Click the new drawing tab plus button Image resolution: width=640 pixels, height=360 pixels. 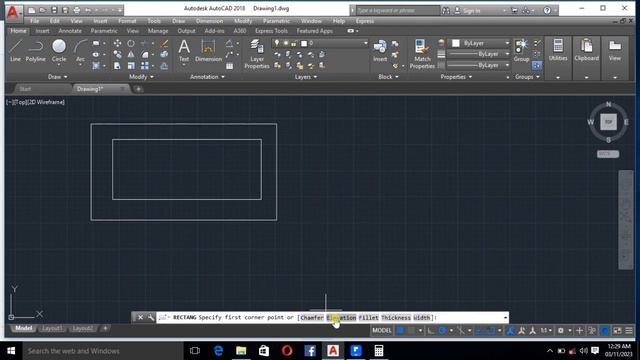138,89
